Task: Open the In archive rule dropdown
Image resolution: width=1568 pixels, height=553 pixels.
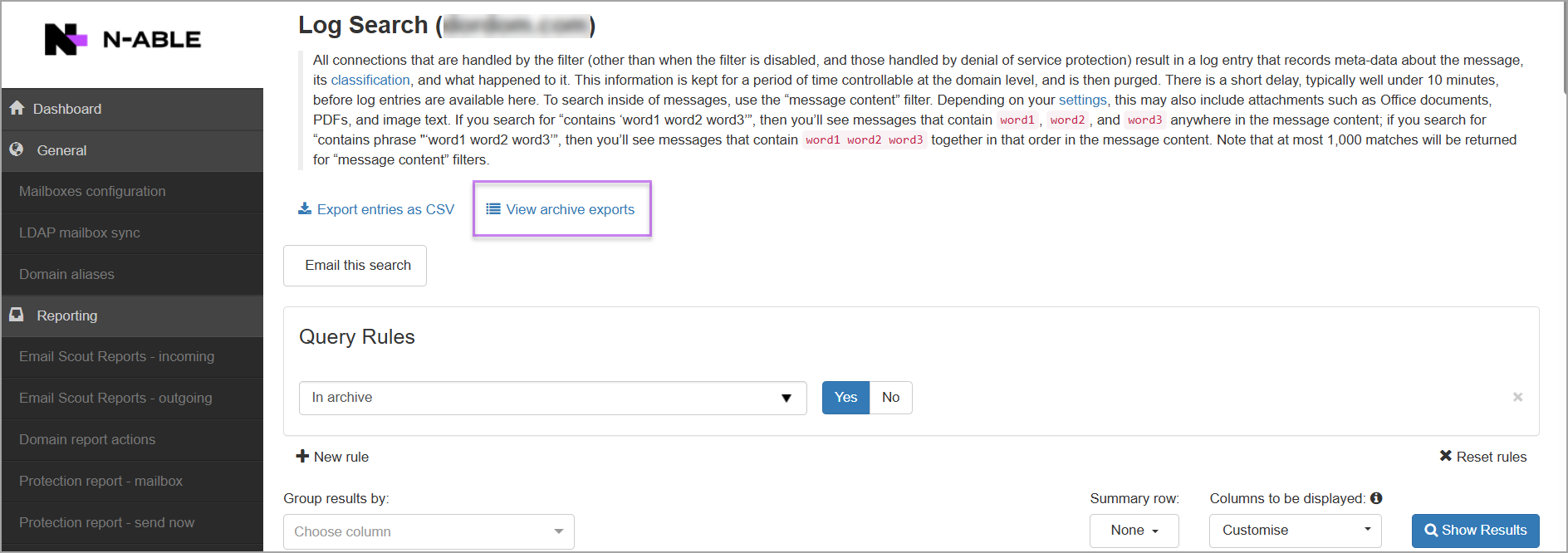Action: 552,398
